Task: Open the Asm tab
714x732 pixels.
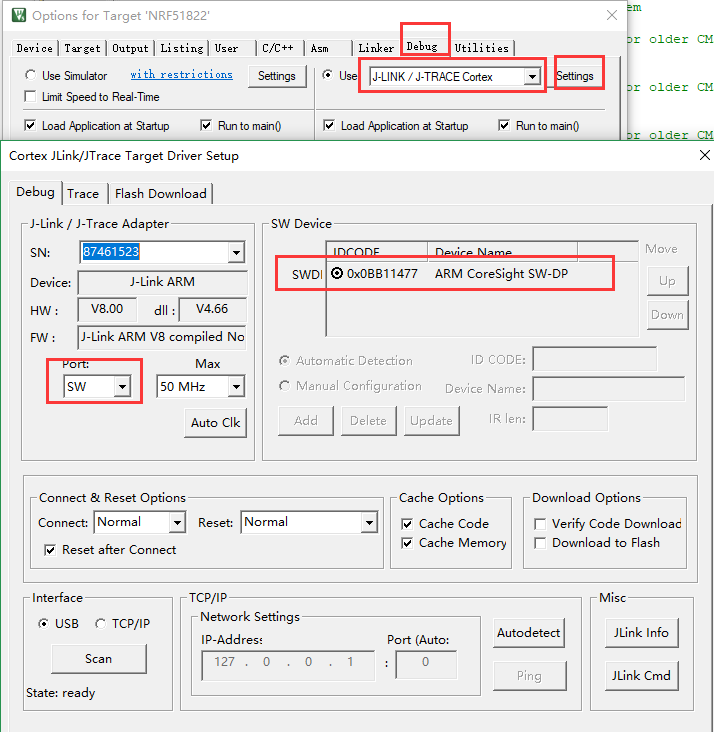Action: [320, 48]
